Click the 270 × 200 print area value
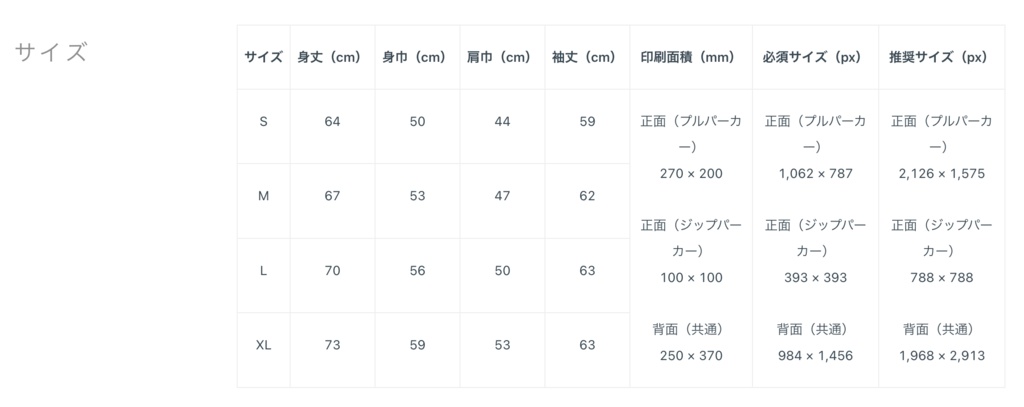Image resolution: width=1024 pixels, height=407 pixels. point(691,174)
